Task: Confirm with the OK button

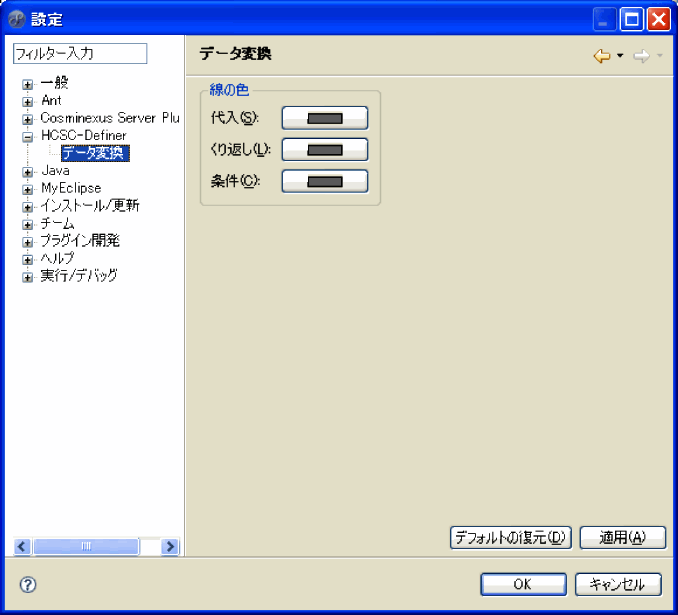Action: tap(523, 584)
